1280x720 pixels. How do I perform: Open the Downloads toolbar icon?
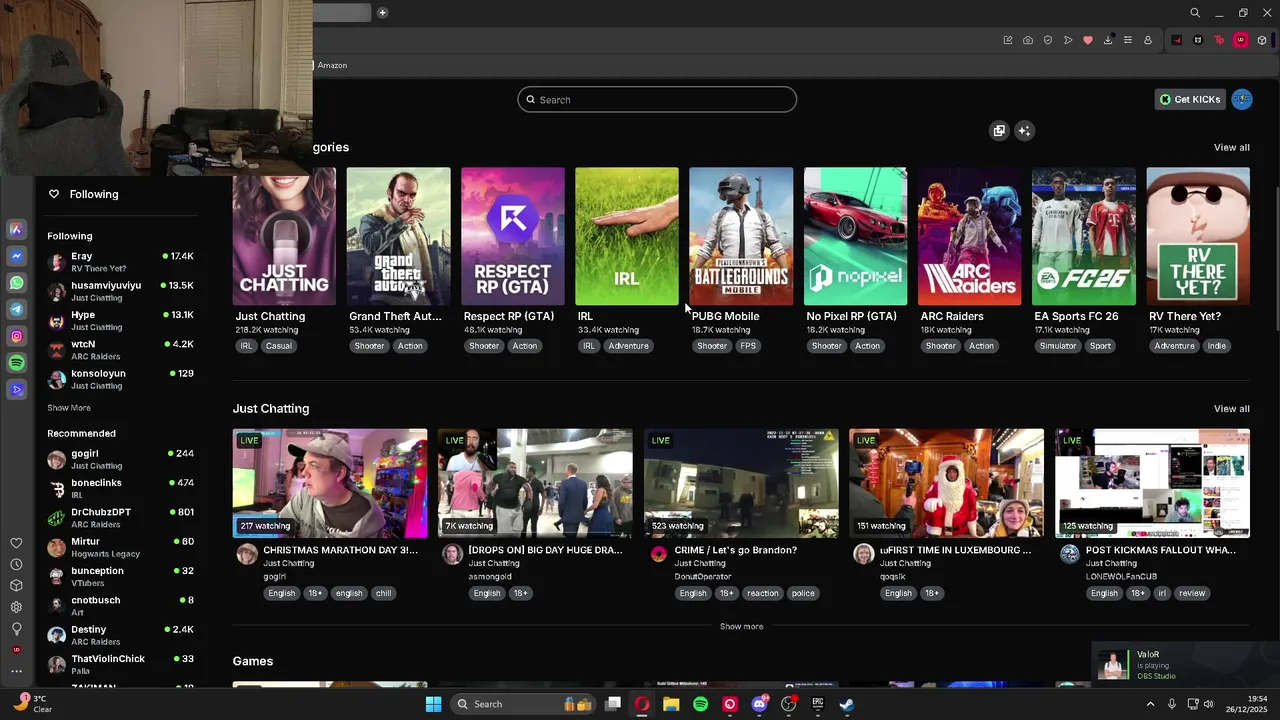point(1108,40)
